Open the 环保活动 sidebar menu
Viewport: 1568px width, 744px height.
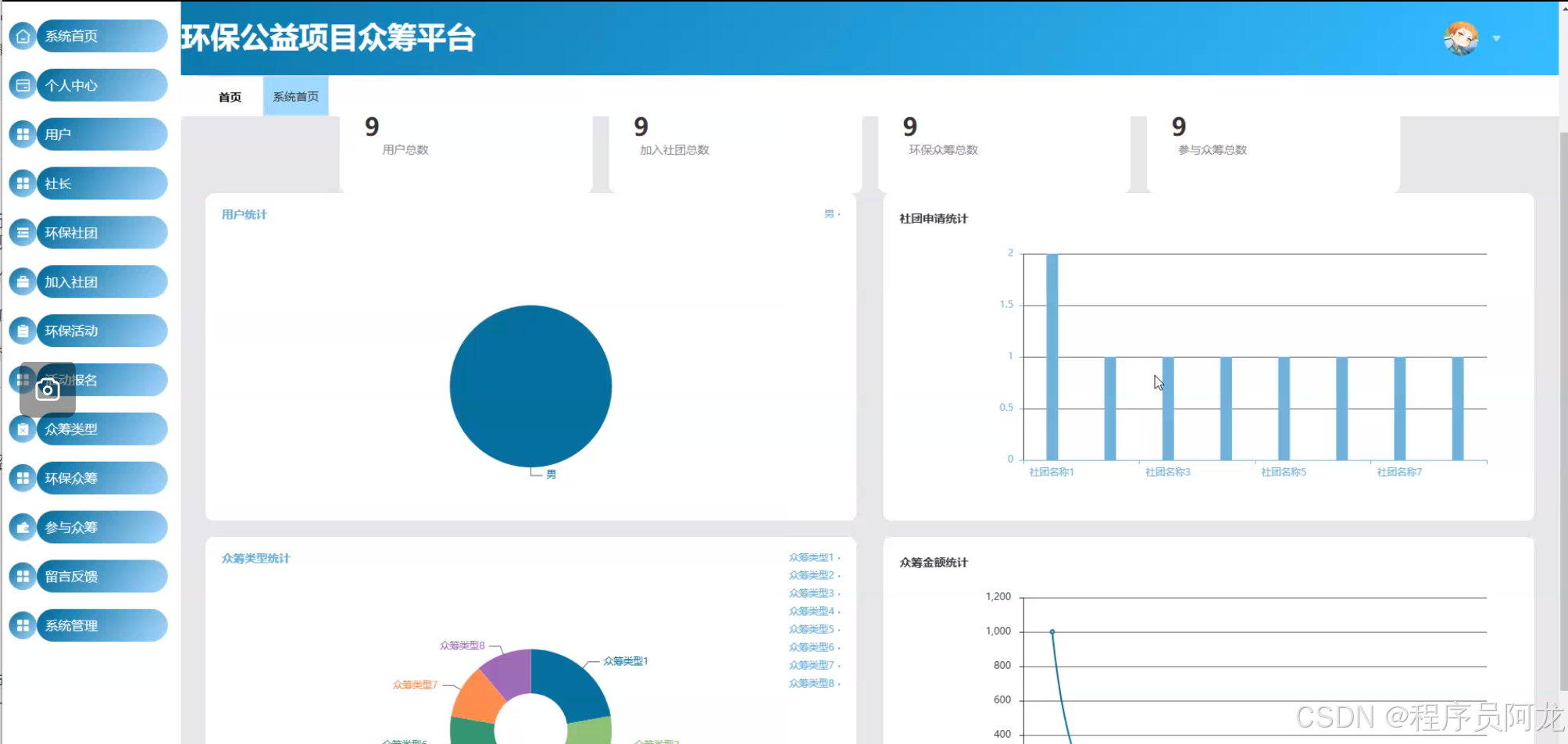102,331
